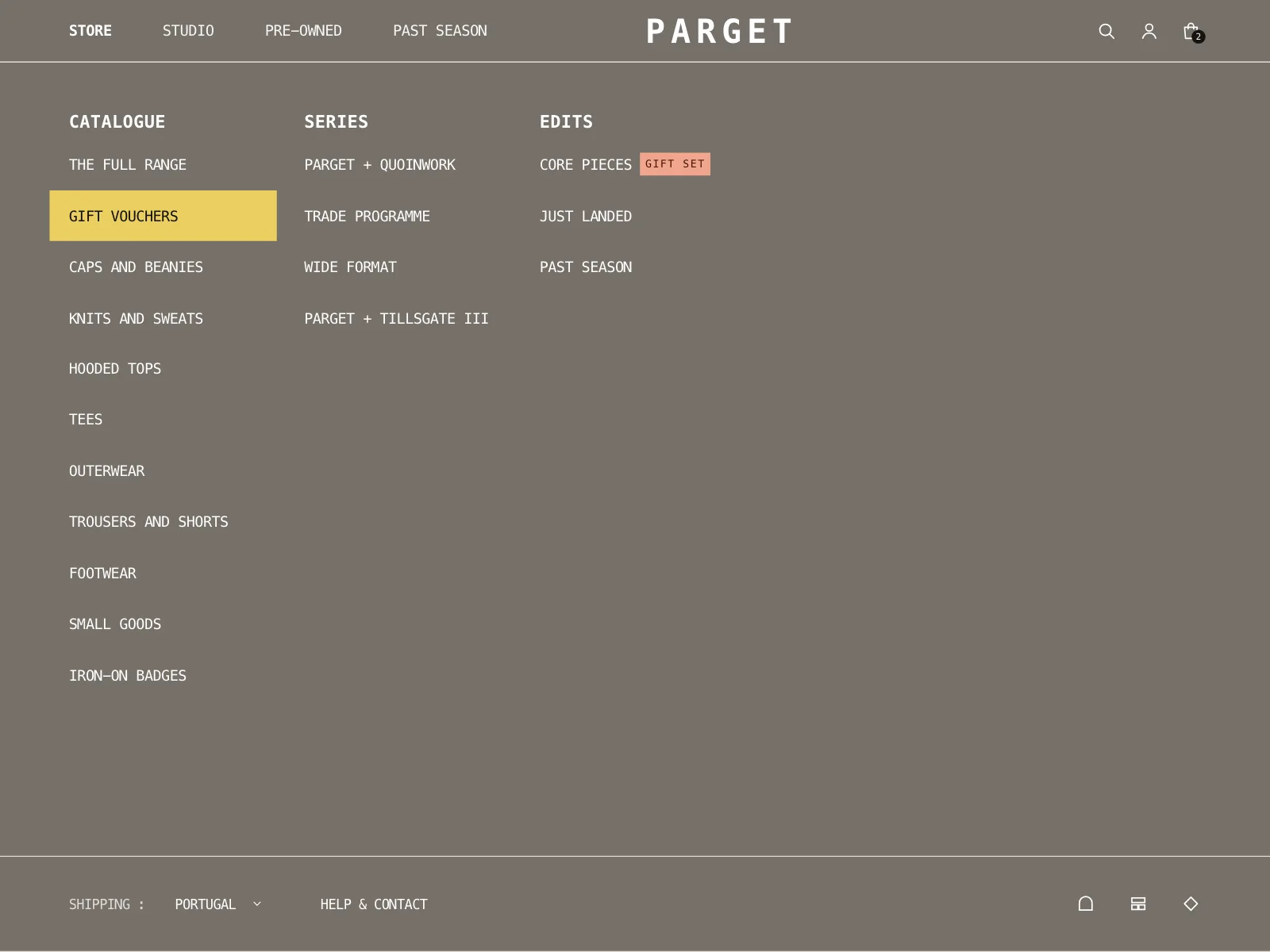The height and width of the screenshot is (952, 1270).
Task: Browse the Hooded Tops category
Action: tap(115, 369)
